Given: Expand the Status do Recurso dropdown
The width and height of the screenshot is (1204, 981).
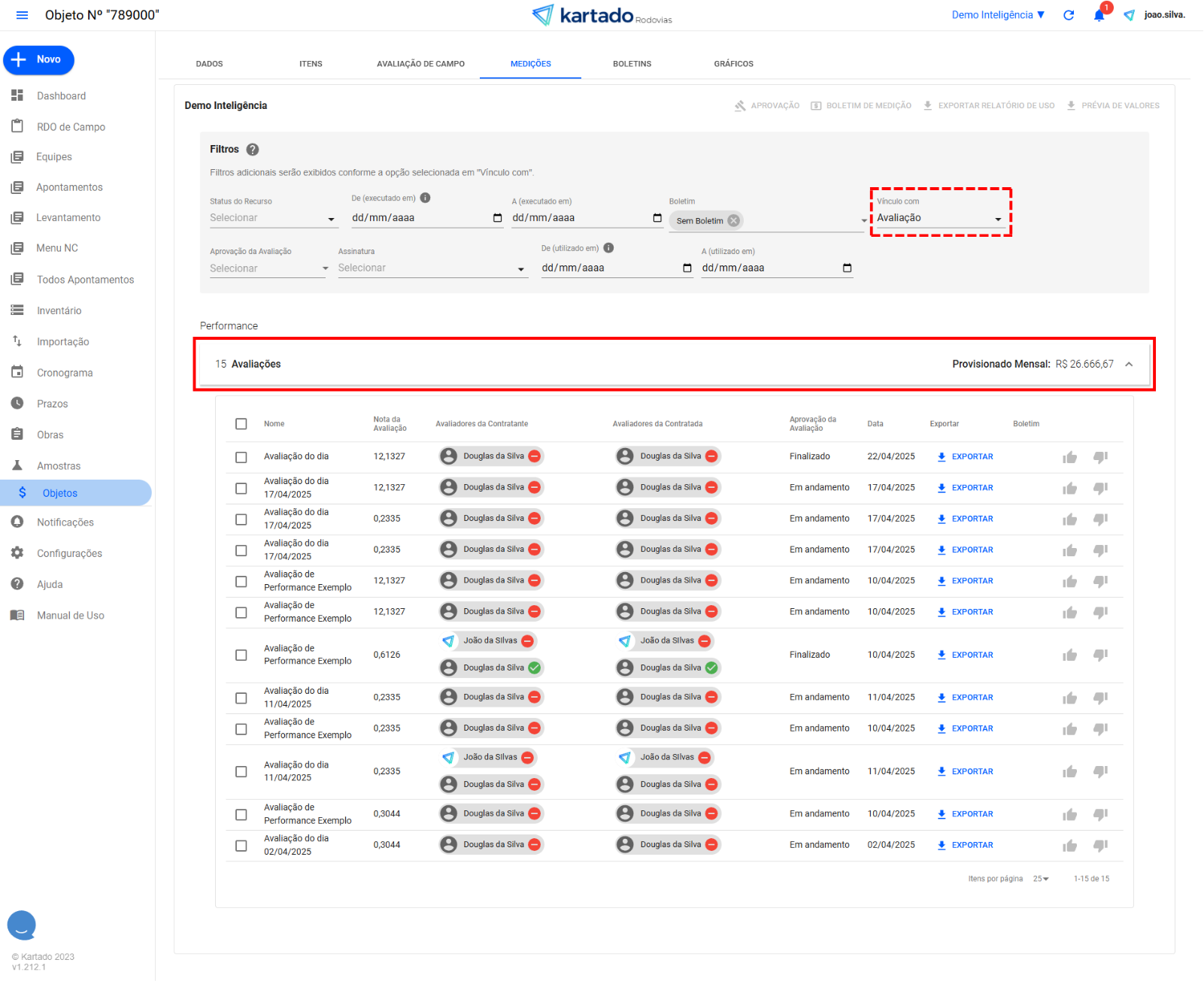Looking at the screenshot, I should click(x=272, y=218).
